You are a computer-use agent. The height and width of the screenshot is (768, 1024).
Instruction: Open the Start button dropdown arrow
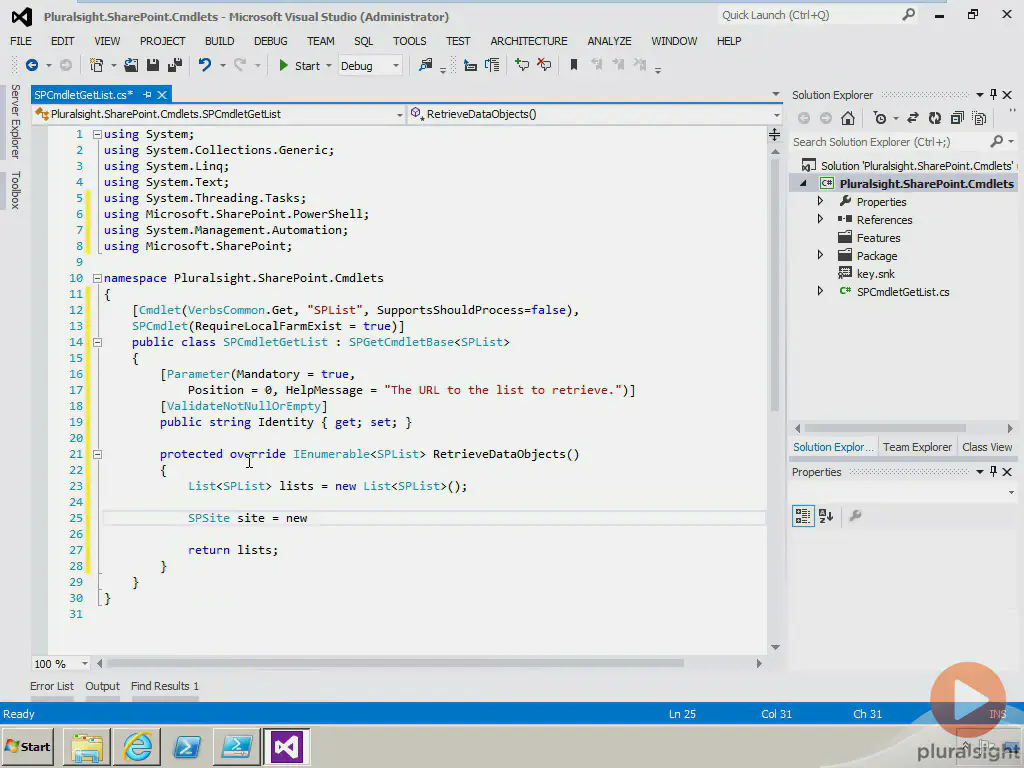[x=328, y=65]
